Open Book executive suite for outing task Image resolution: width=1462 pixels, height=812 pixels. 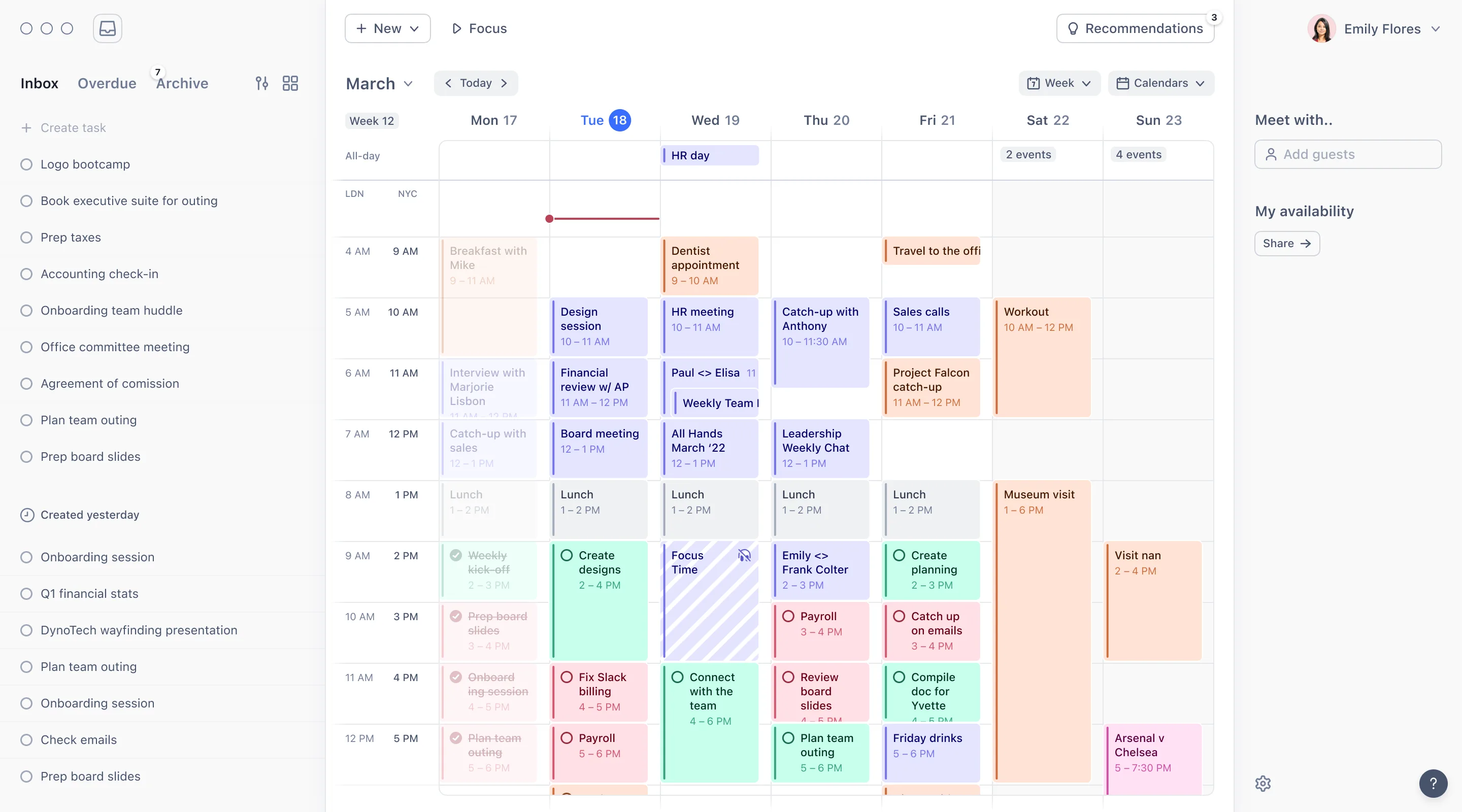pyautogui.click(x=129, y=201)
